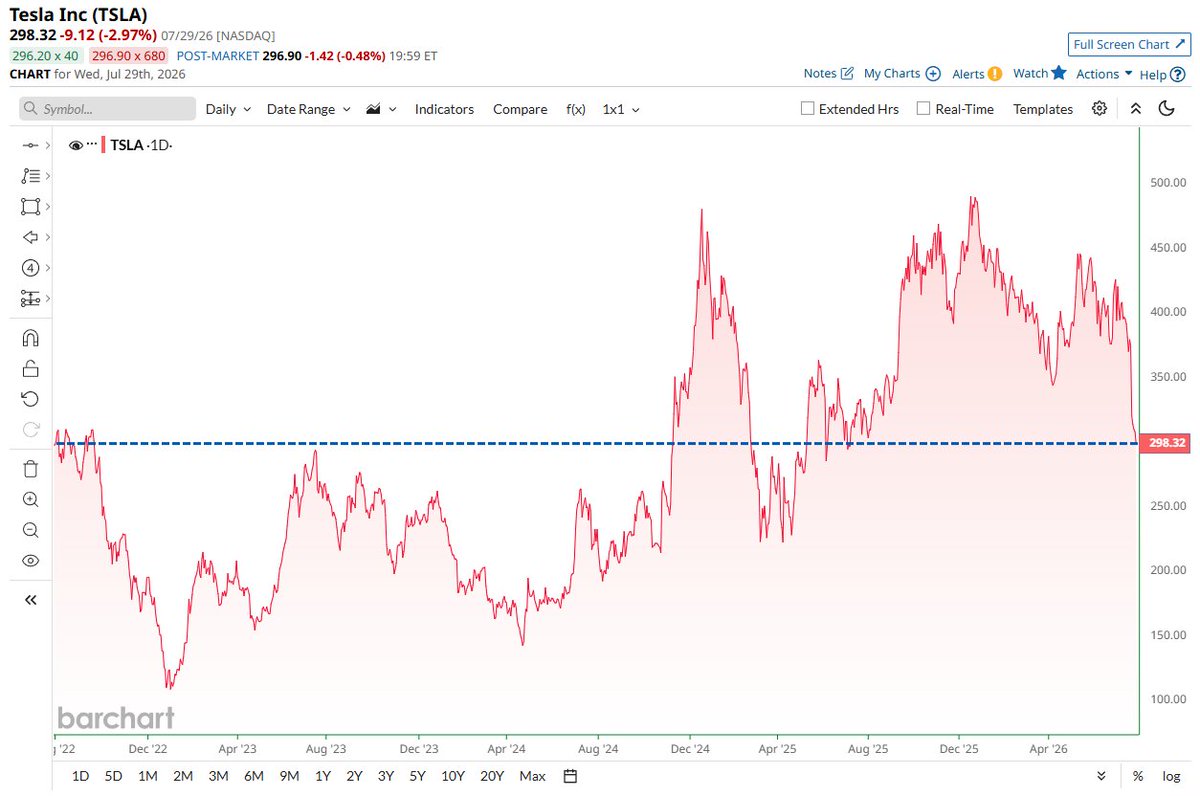
Task: Click the TSLA red color swatch
Action: (x=104, y=145)
